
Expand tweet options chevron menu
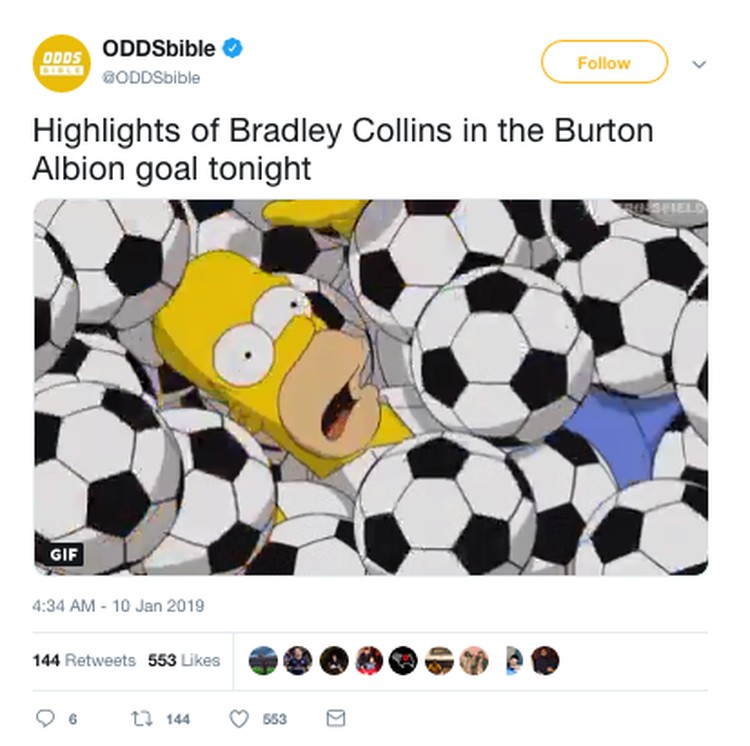coord(699,64)
